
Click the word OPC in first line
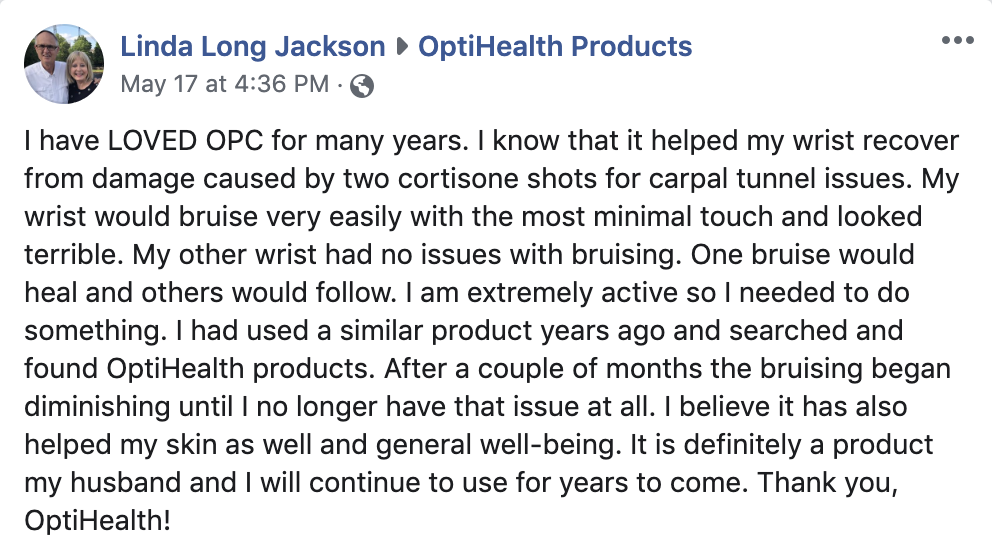coord(234,140)
